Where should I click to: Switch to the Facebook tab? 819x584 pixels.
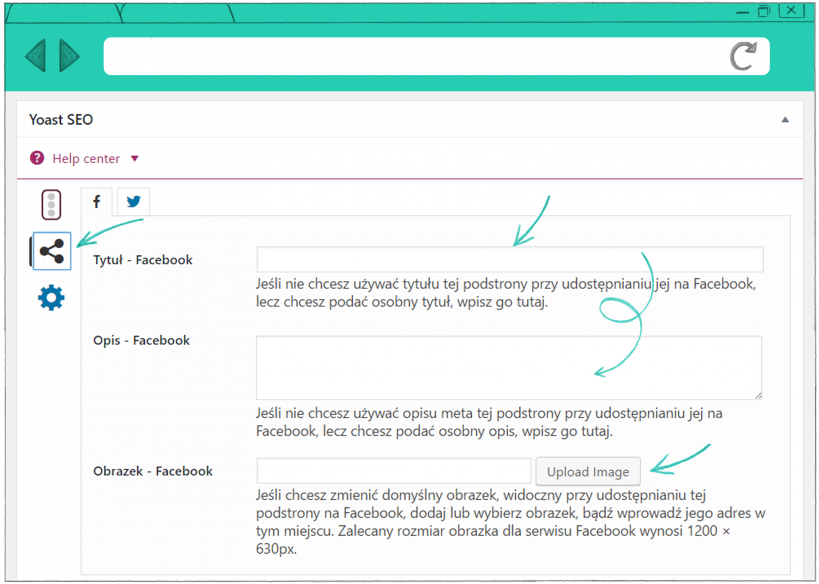97,202
